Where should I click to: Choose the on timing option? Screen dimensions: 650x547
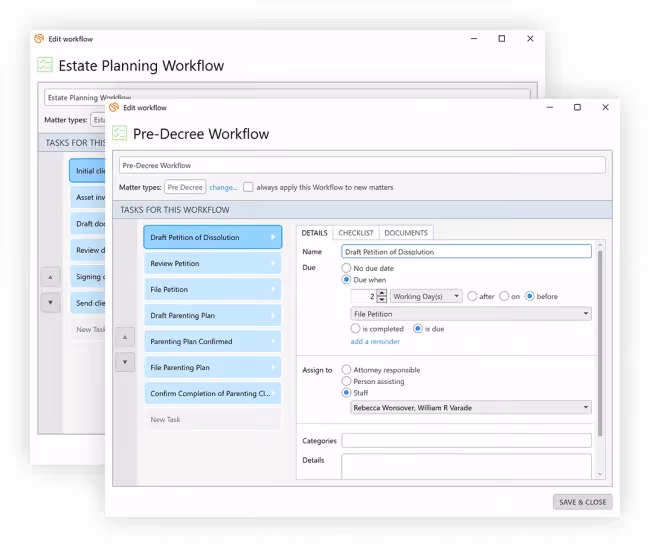click(504, 296)
